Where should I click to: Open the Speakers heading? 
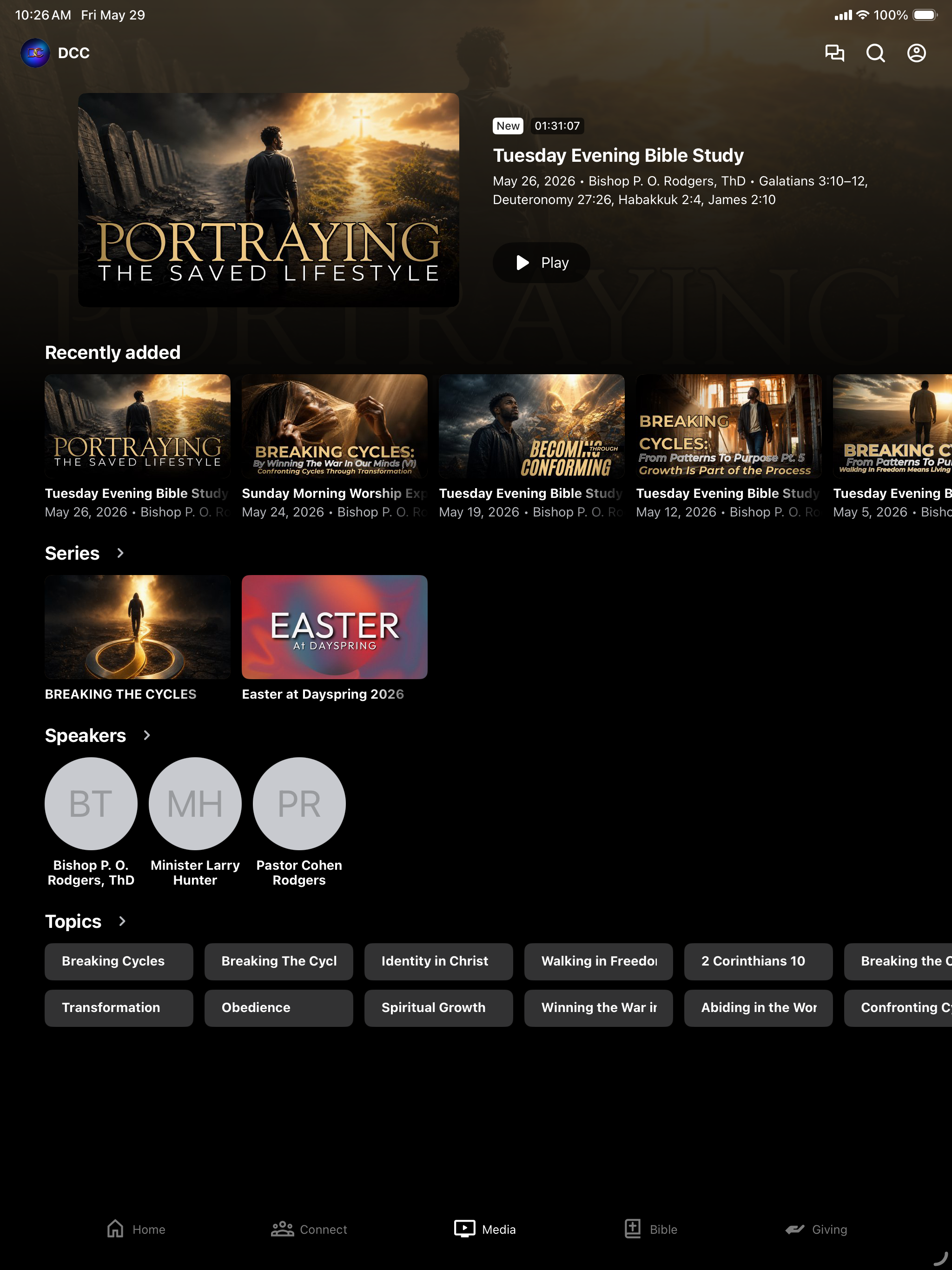[x=86, y=735]
